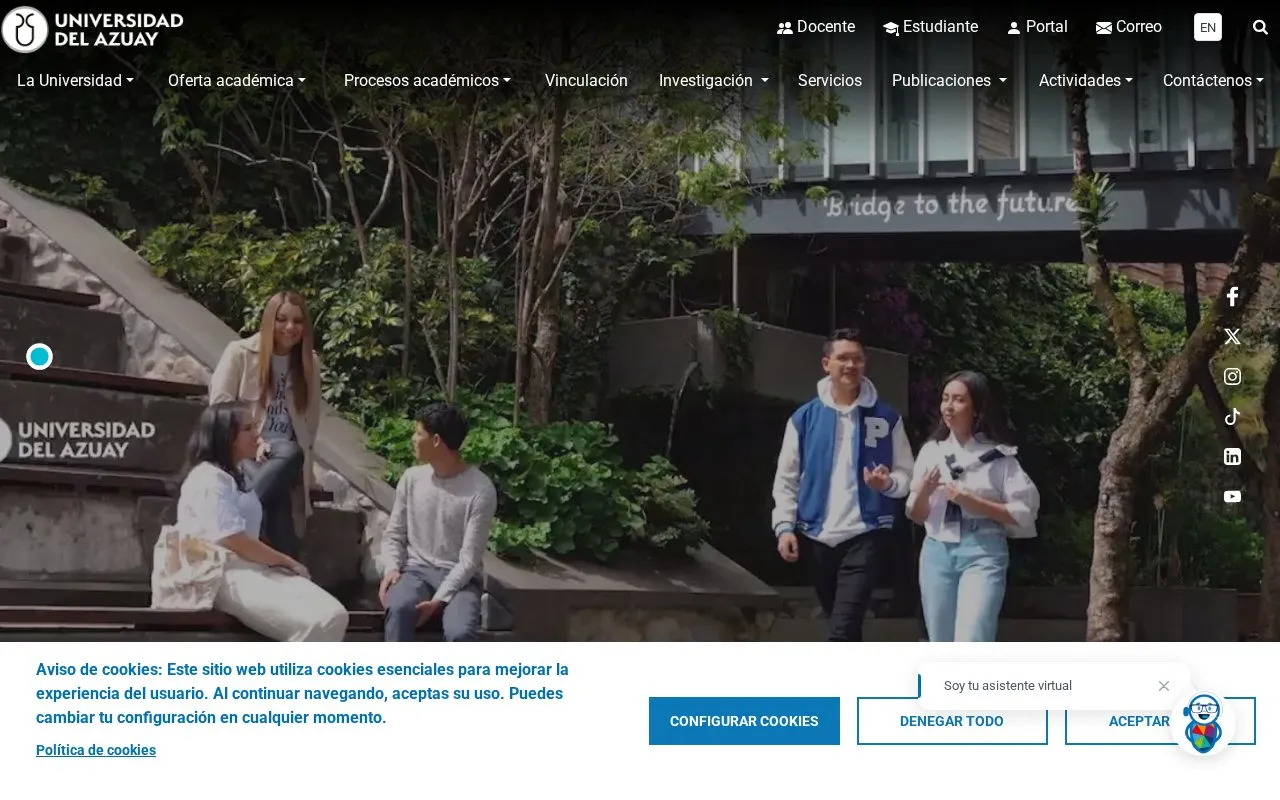
Task: Click the cyan circular slide indicator
Action: click(x=39, y=356)
